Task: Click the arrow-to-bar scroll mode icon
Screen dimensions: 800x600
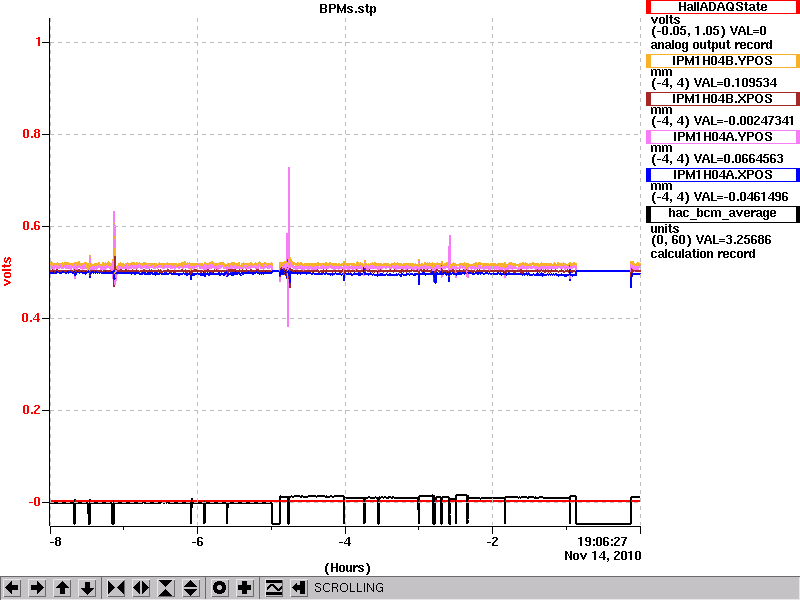Action: [298, 588]
